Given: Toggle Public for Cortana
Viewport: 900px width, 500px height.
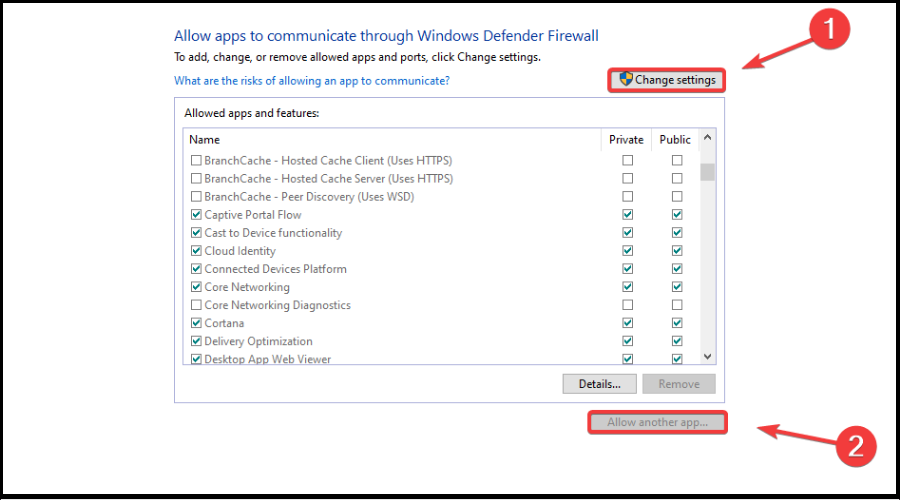Looking at the screenshot, I should 677,323.
